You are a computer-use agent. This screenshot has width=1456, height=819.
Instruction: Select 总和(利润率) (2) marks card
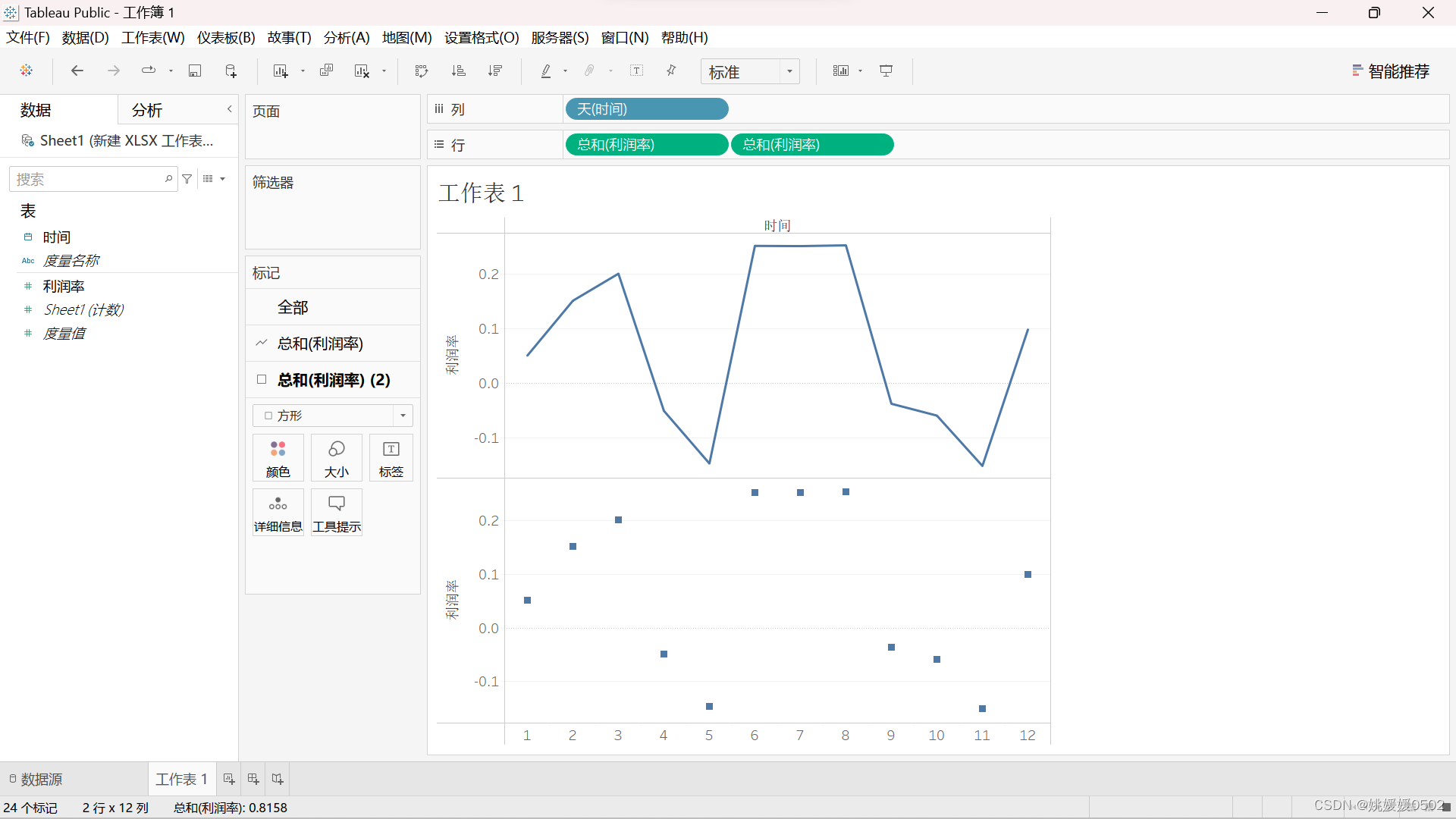[333, 379]
